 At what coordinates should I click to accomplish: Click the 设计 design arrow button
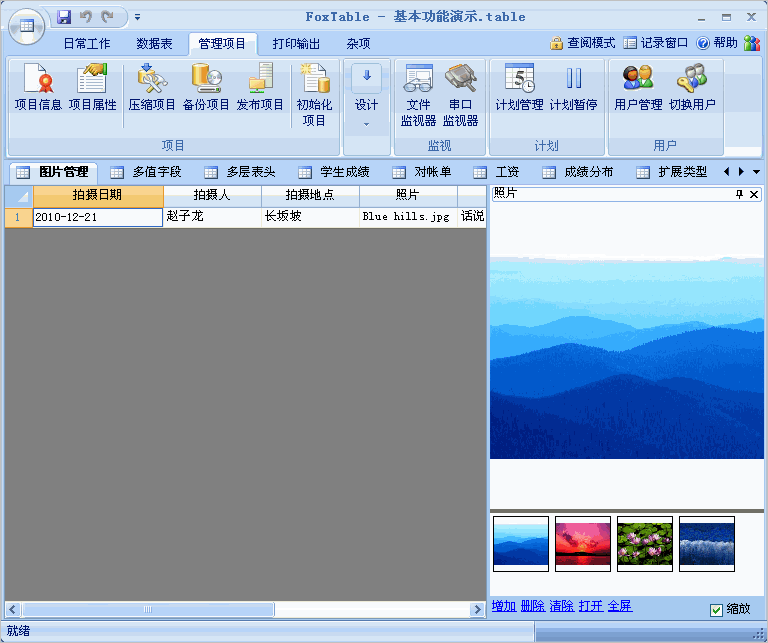pyautogui.click(x=366, y=78)
